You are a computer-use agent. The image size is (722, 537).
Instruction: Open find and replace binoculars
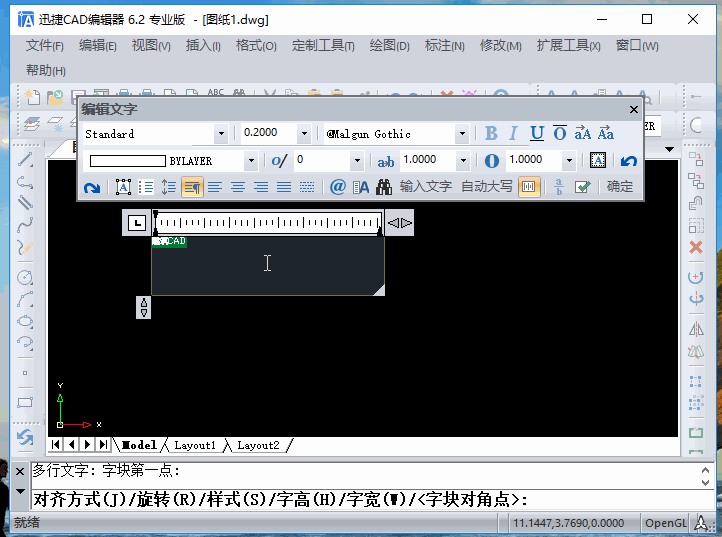[x=384, y=187]
